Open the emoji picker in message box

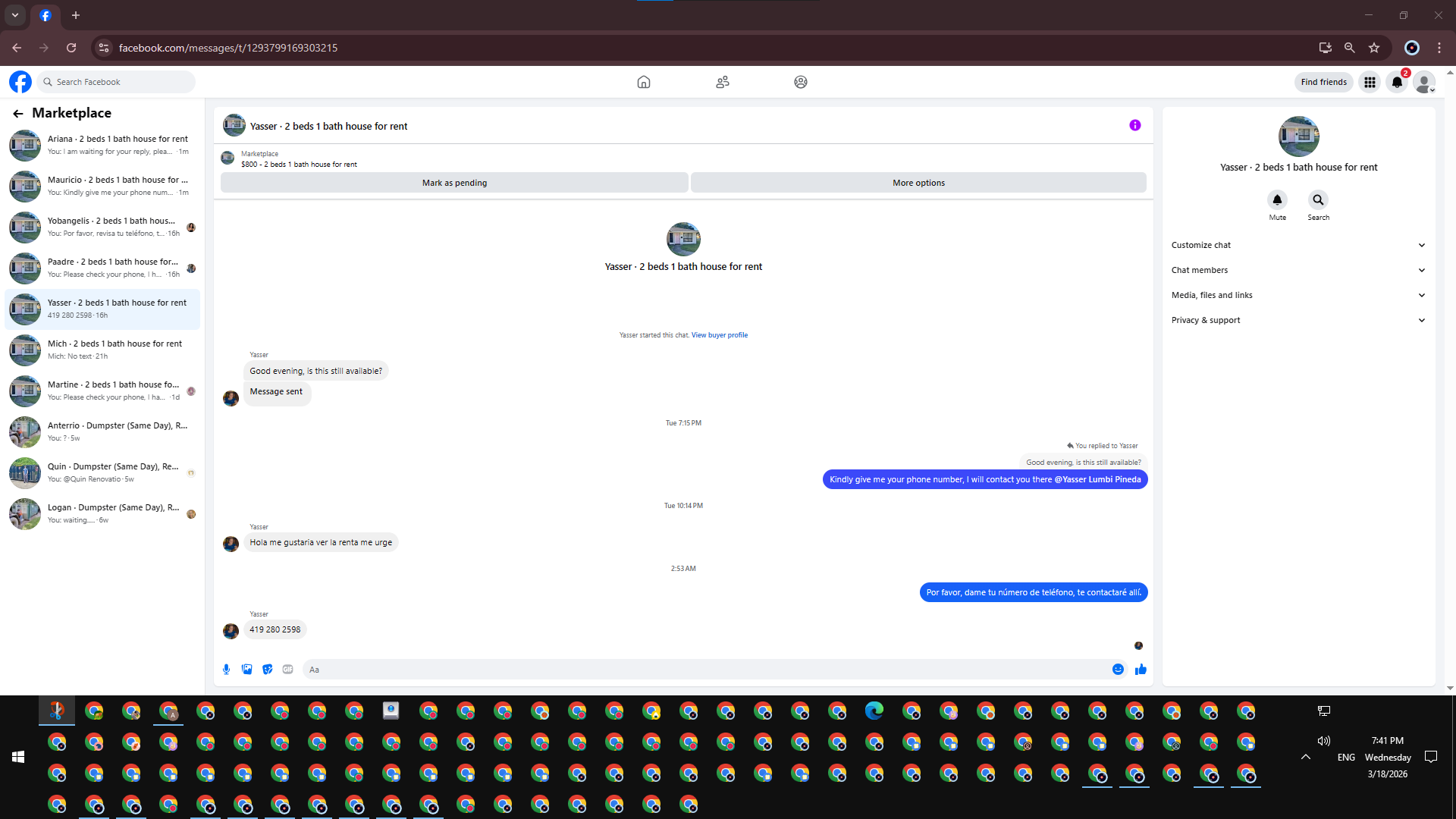pyautogui.click(x=1118, y=669)
